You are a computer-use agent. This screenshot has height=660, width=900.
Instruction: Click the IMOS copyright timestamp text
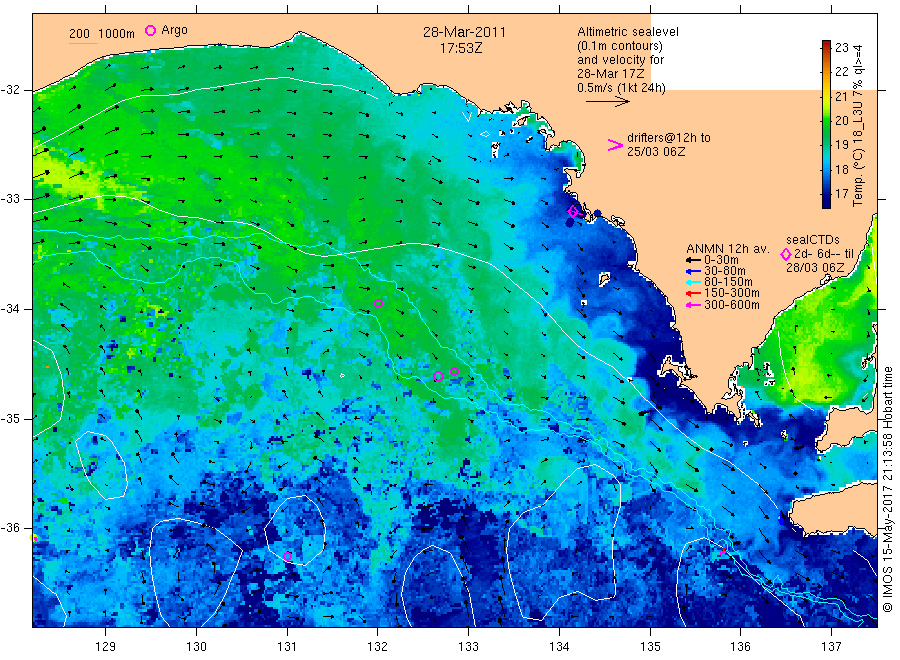pyautogui.click(x=888, y=489)
